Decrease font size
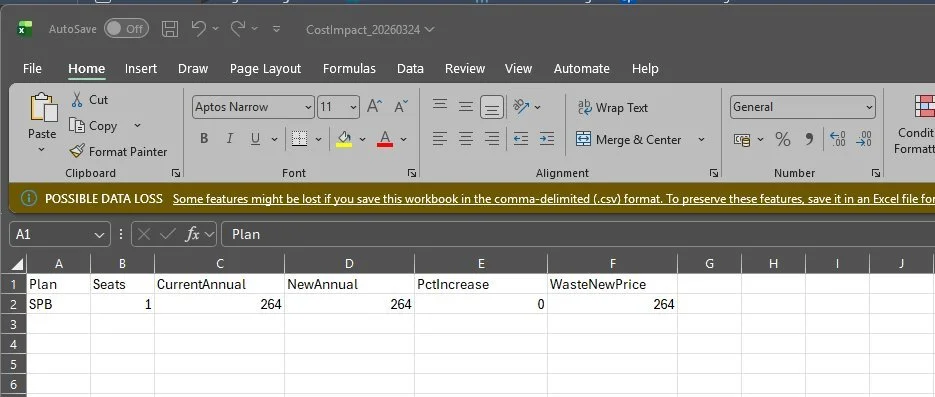Viewport: 935px width, 397px height. (x=401, y=107)
